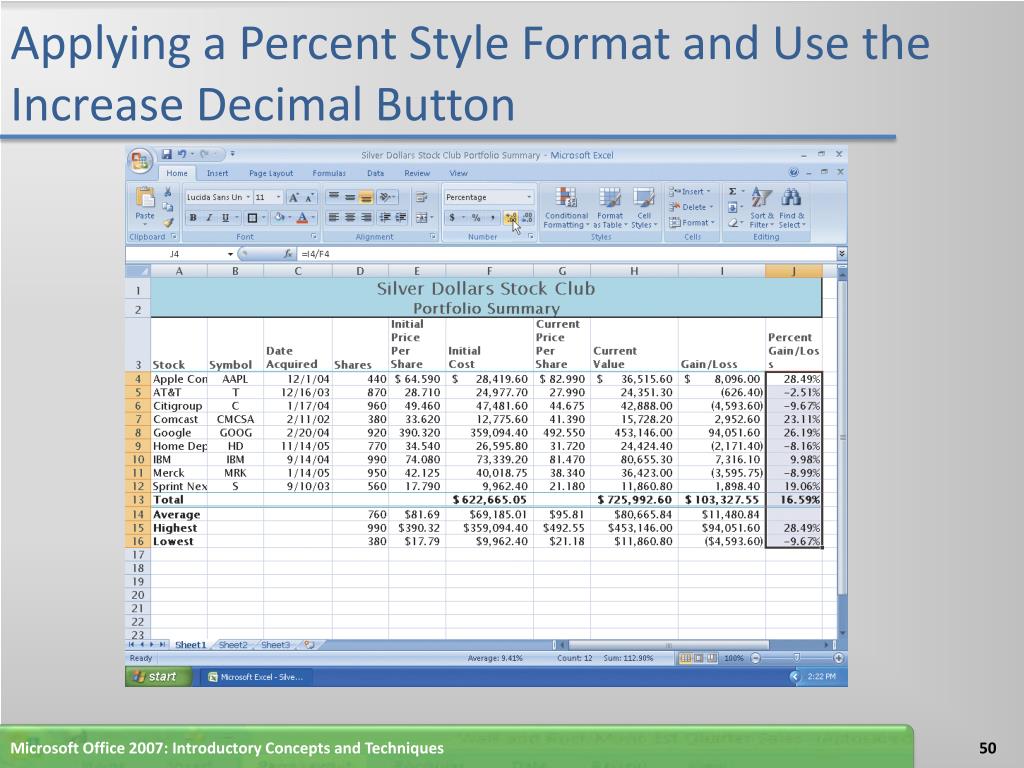The width and height of the screenshot is (1024, 768).
Task: Expand the Name Box dropdown arrow
Action: (x=231, y=254)
